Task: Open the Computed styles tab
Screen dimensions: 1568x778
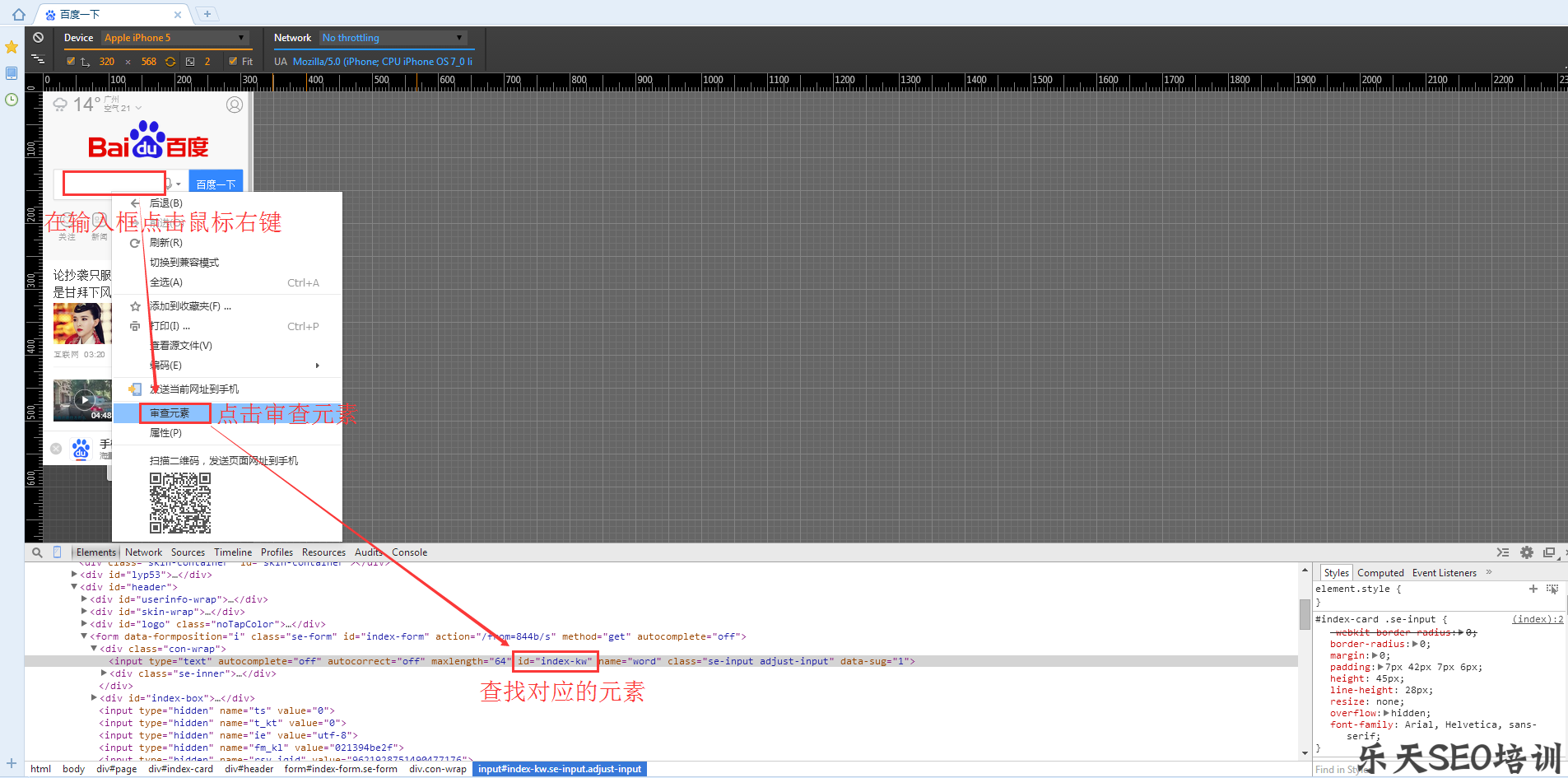Action: pos(1380,573)
